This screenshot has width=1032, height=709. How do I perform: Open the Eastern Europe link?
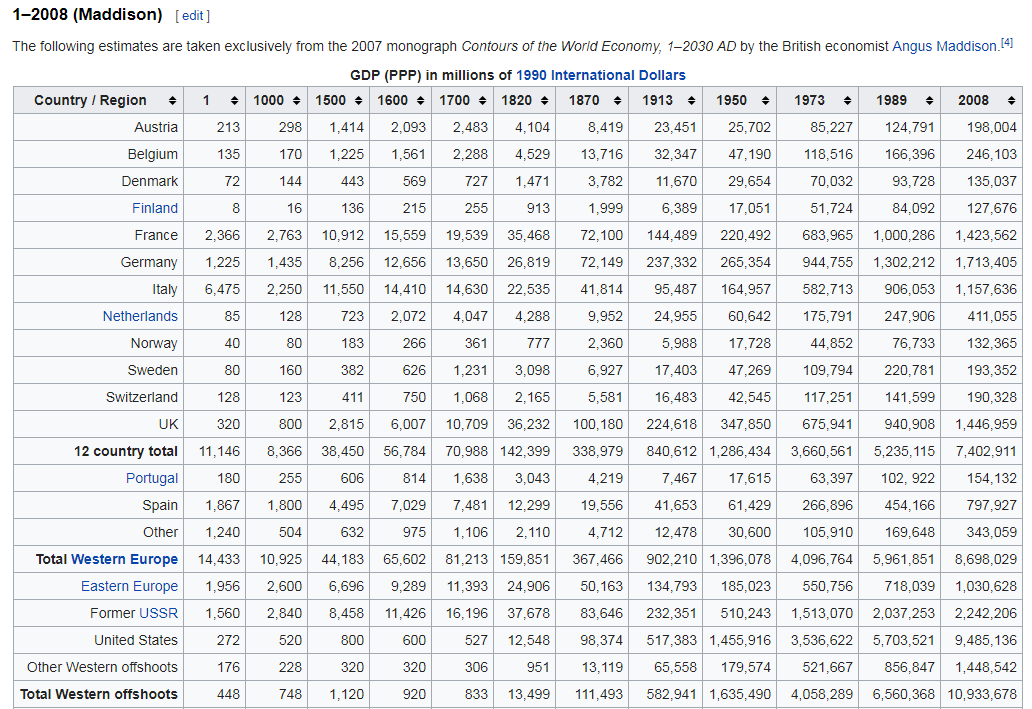129,586
